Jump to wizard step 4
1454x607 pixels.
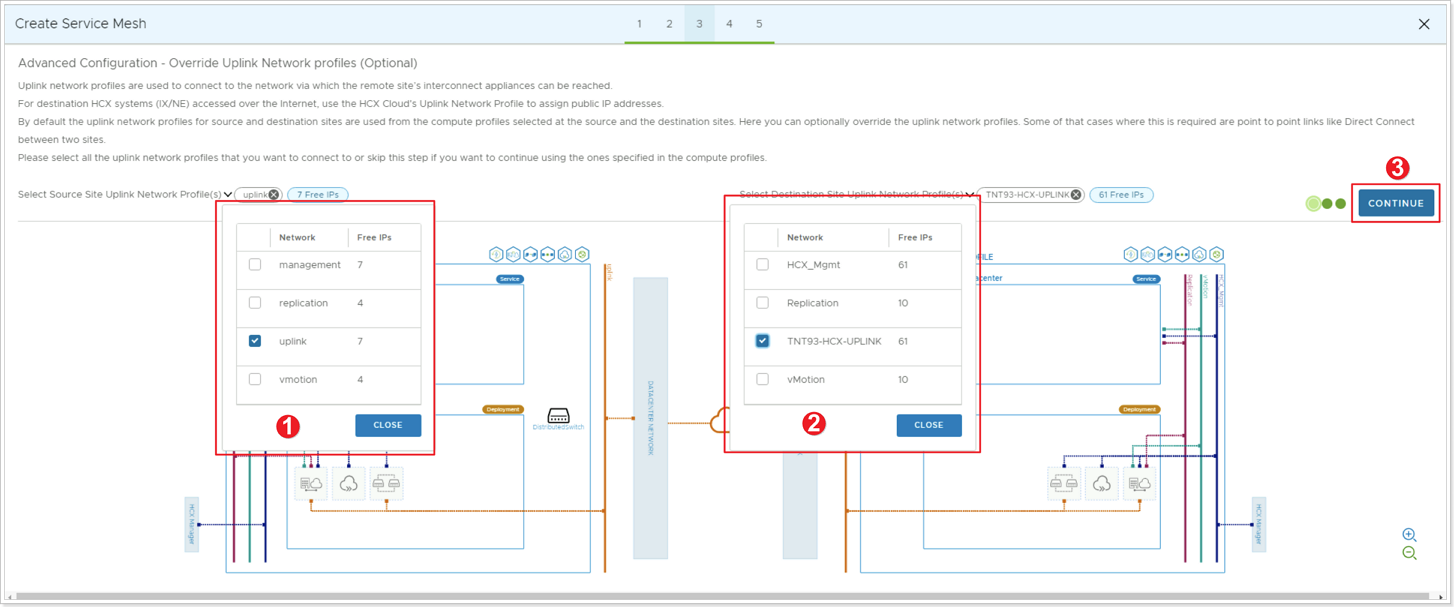pos(729,23)
